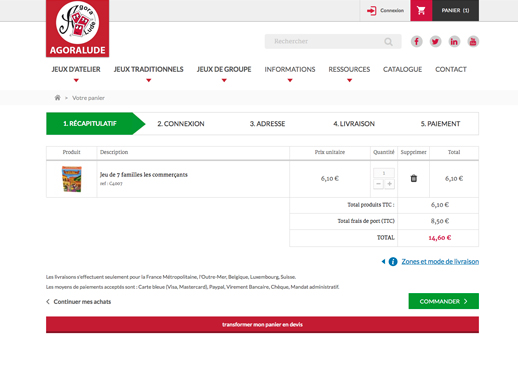Image resolution: width=518 pixels, height=372 pixels.
Task: Open the Contact menu item
Action: [x=451, y=69]
